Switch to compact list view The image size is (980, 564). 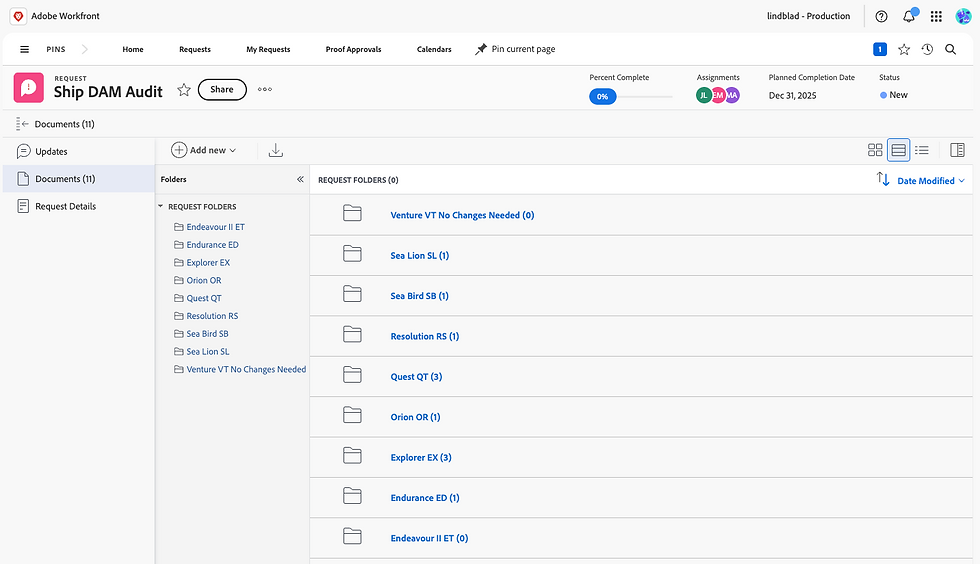pos(922,150)
